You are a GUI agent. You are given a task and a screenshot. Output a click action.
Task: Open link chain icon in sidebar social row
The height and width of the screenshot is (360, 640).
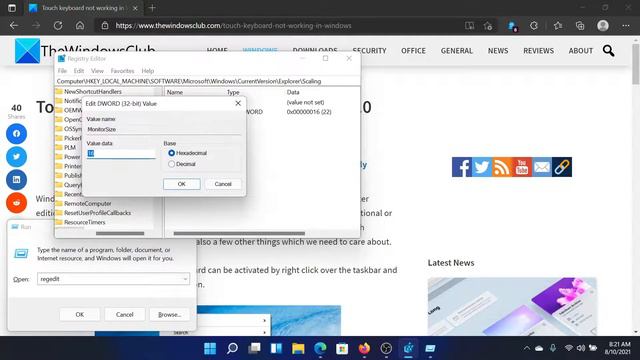(562, 167)
